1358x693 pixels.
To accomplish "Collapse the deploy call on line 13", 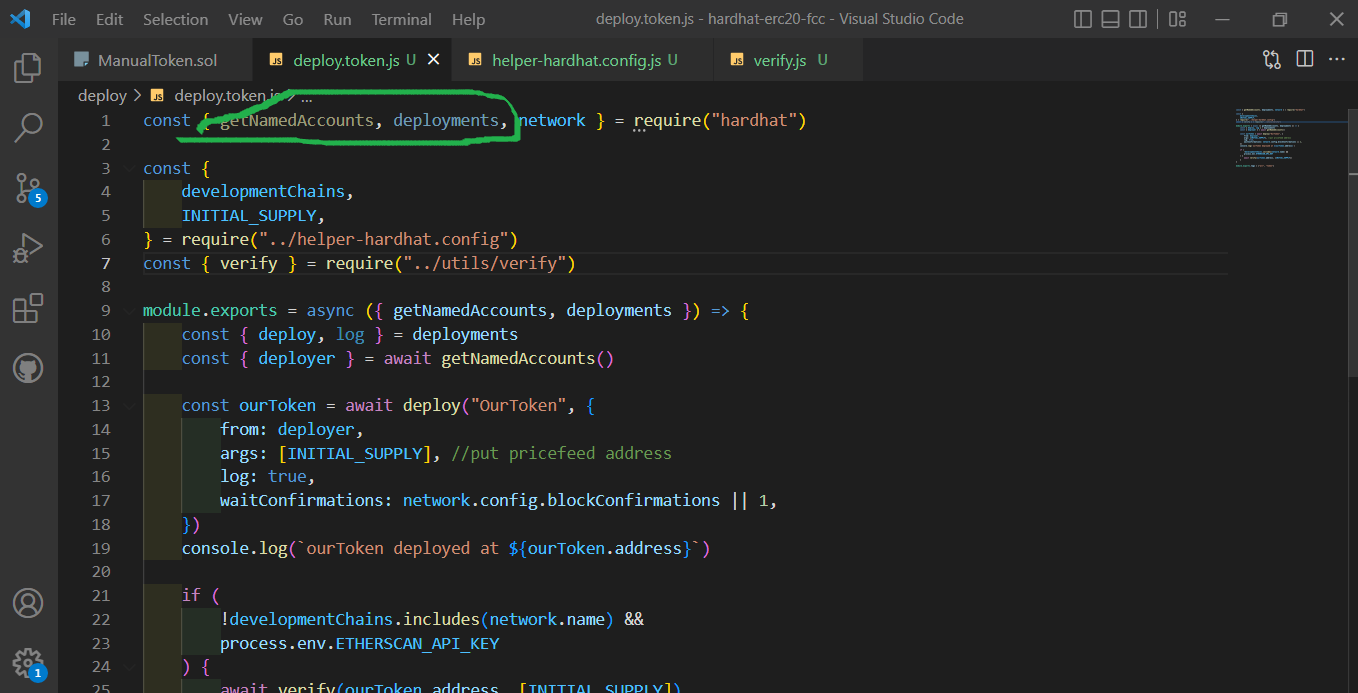I will pos(129,405).
